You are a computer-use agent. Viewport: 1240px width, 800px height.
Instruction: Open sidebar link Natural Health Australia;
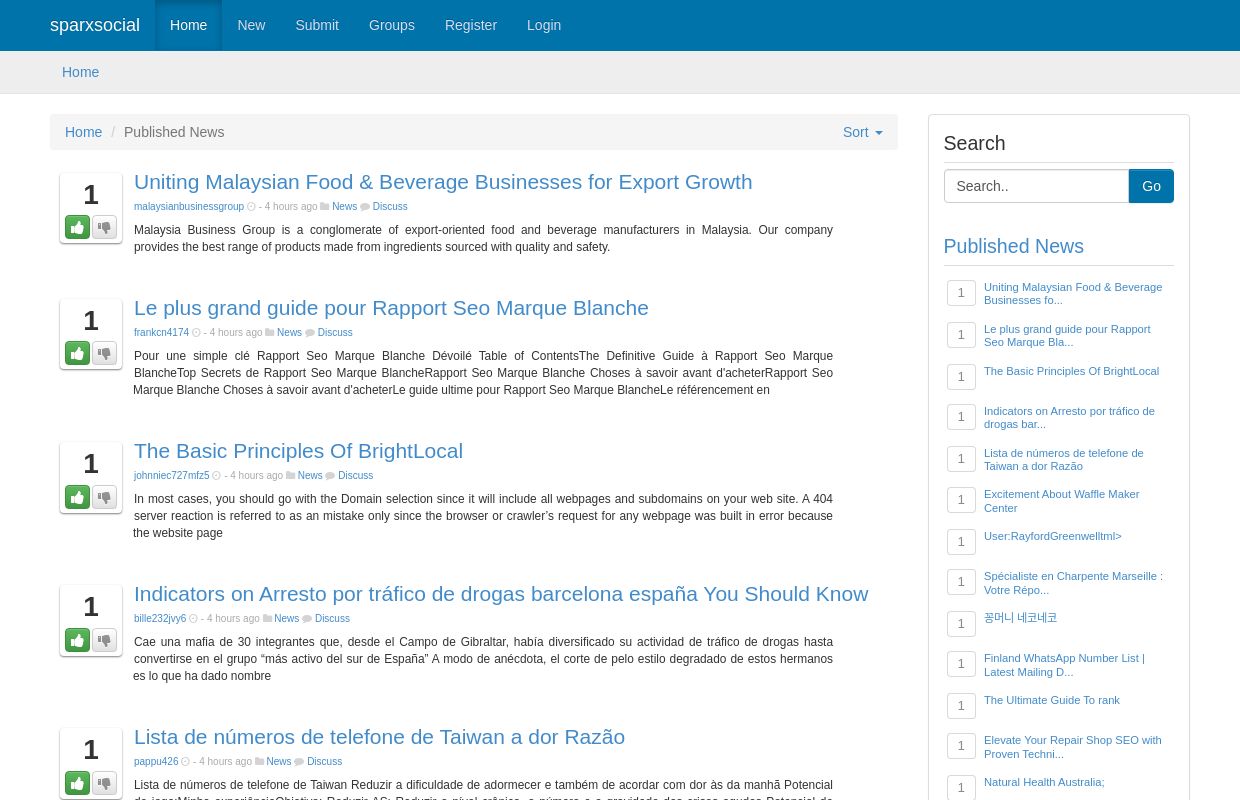pos(1044,782)
